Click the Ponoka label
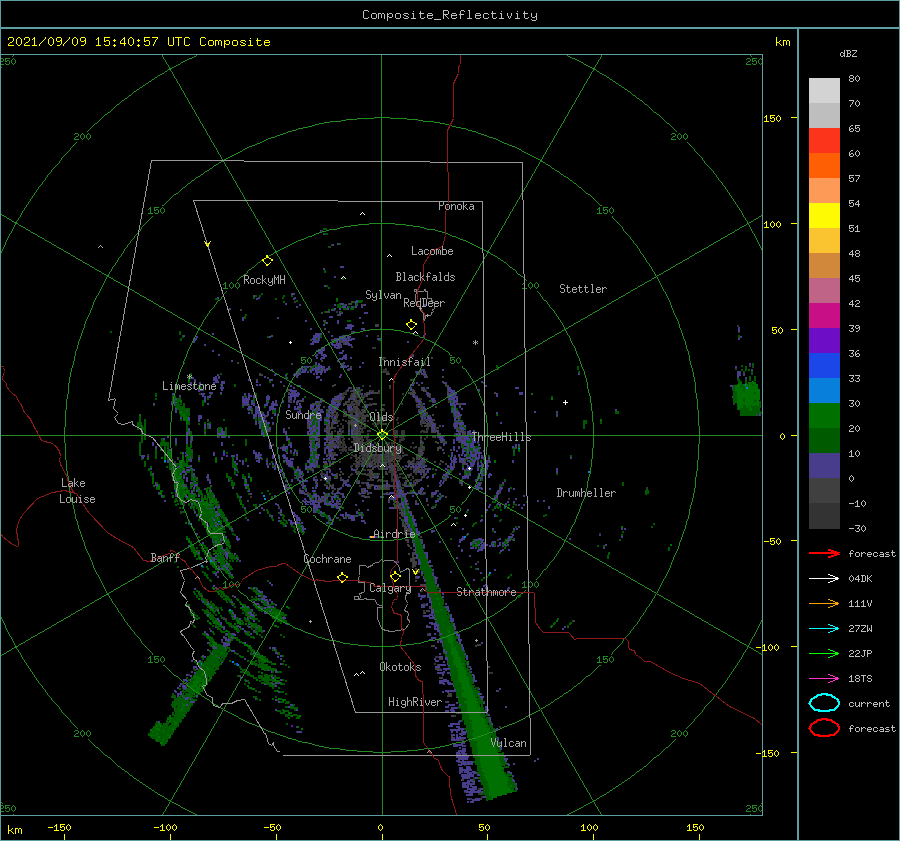This screenshot has height=841, width=900. point(456,206)
